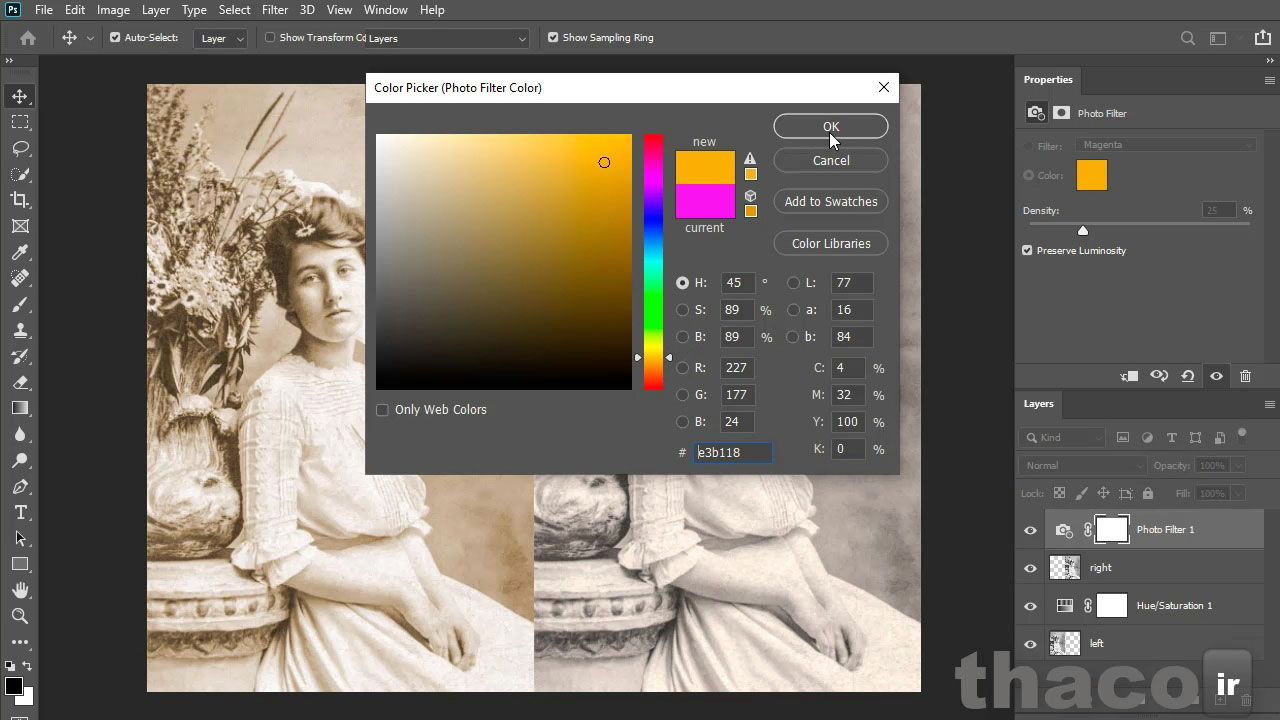Toggle the Auto-Select checkbox
1280x720 pixels.
(x=115, y=38)
